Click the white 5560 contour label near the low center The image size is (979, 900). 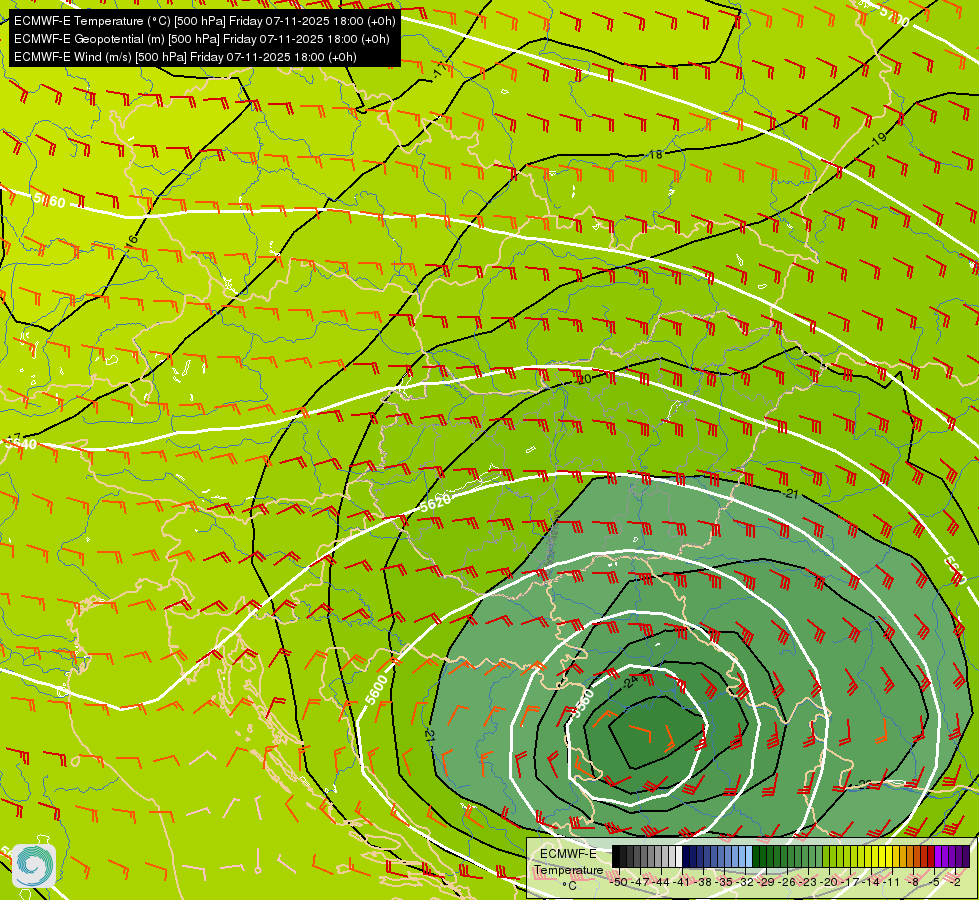pyautogui.click(x=584, y=703)
